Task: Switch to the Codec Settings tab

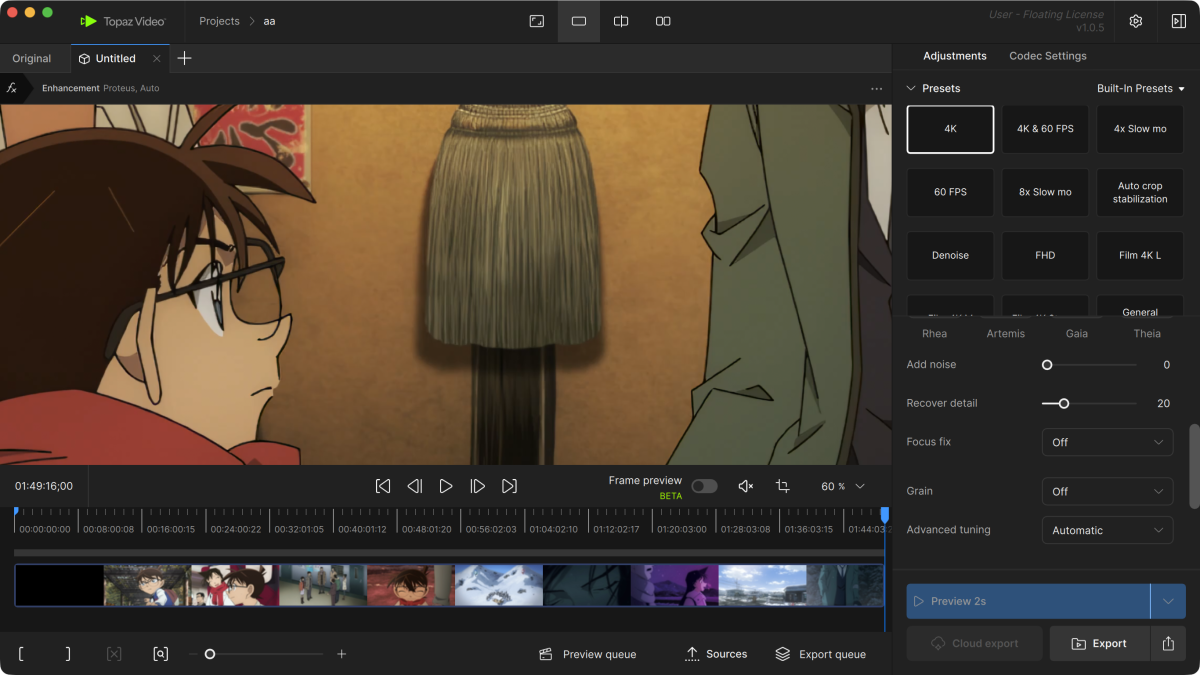Action: point(1047,56)
